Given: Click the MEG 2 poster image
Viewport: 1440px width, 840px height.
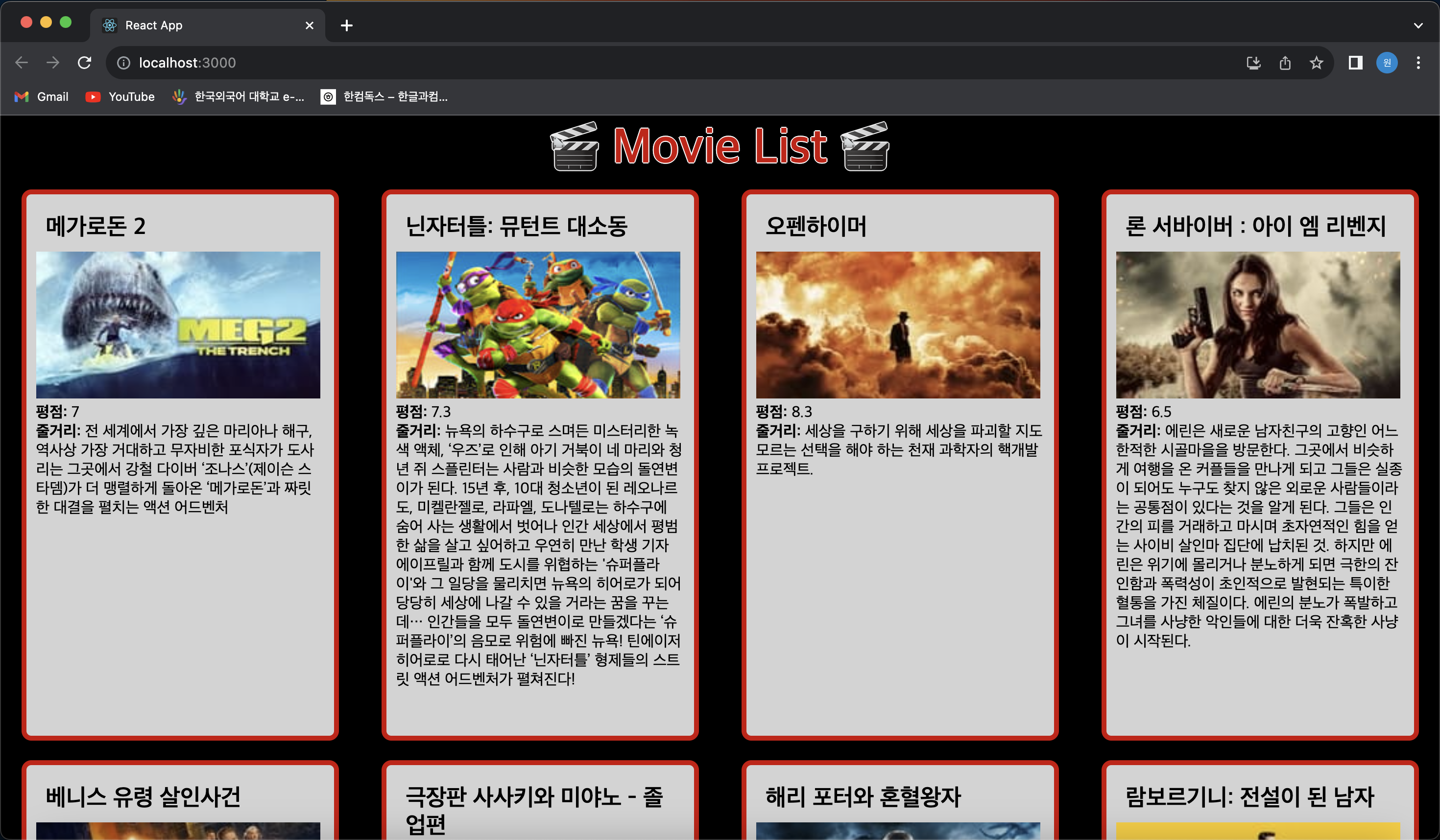Looking at the screenshot, I should pos(178,325).
